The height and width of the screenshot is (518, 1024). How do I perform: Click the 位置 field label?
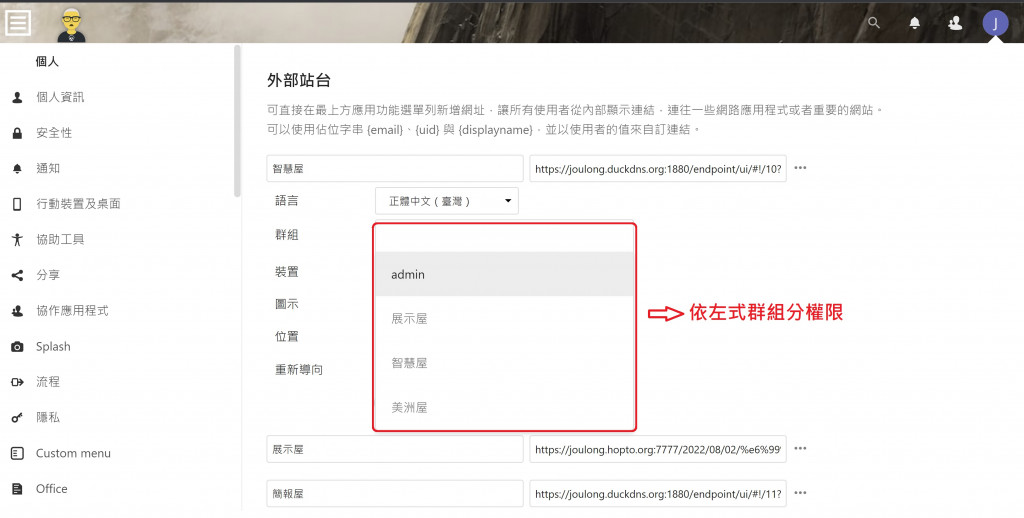pyautogui.click(x=287, y=336)
